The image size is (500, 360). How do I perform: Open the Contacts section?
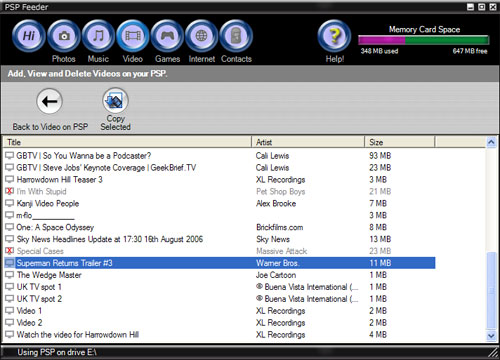[236, 36]
